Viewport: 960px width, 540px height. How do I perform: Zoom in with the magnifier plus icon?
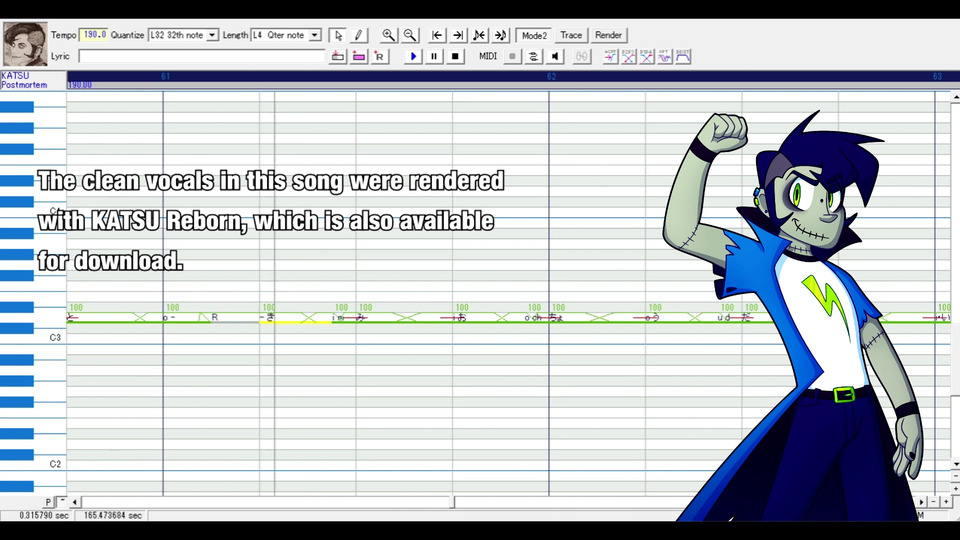[388, 36]
